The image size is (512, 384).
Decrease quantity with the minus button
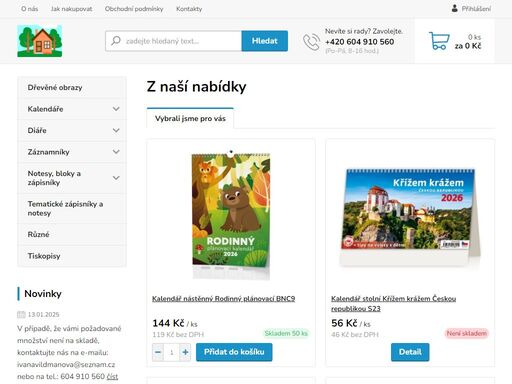158,352
